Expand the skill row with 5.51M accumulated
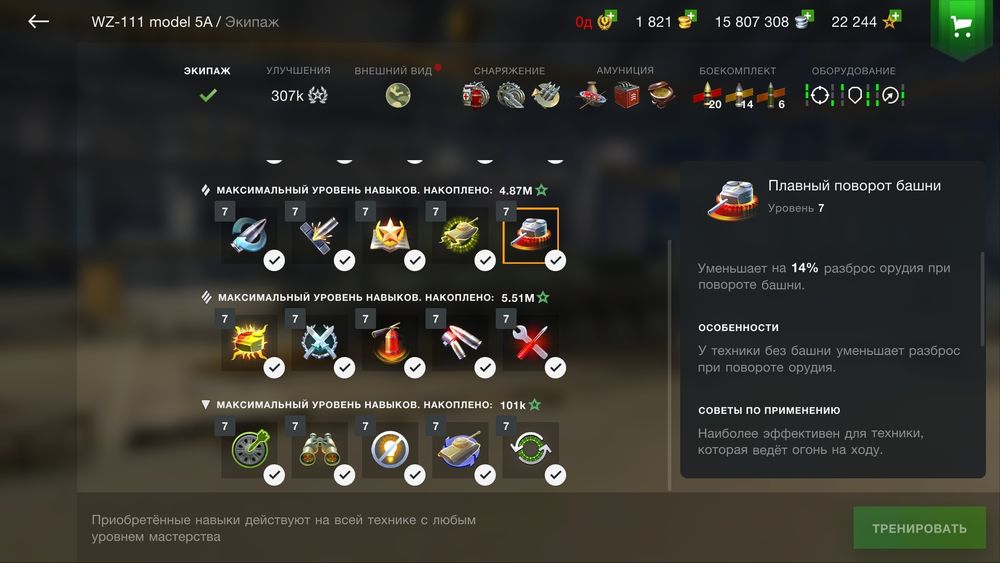Viewport: 1000px width, 563px height. tap(206, 297)
